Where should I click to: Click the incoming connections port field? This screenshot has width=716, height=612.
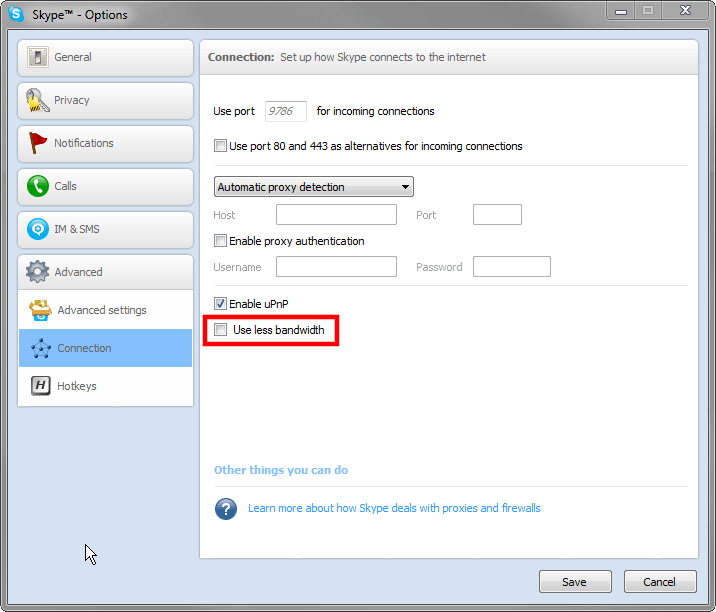(285, 112)
